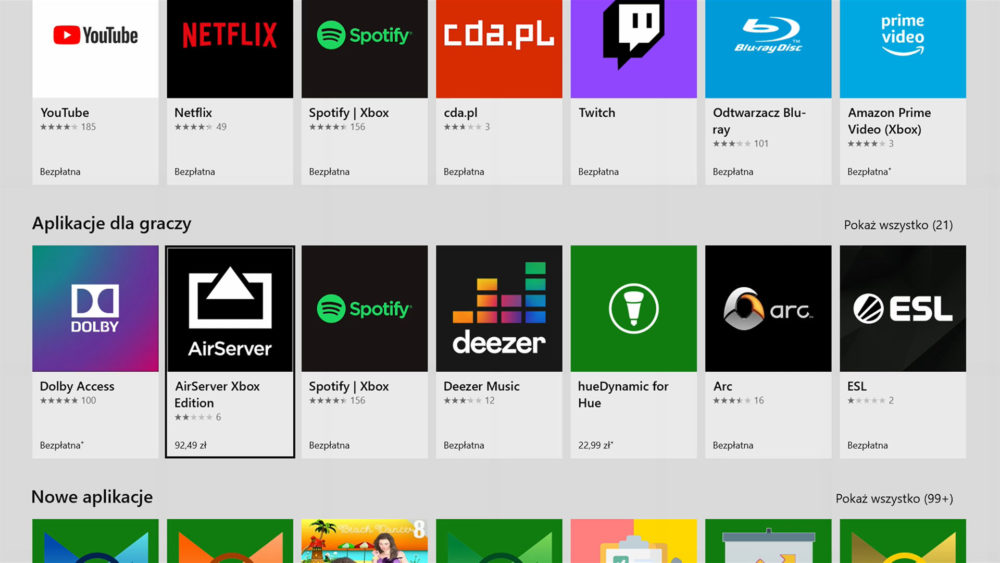Open the purple Twitch logo tile
1000x563 pixels.
(x=633, y=48)
